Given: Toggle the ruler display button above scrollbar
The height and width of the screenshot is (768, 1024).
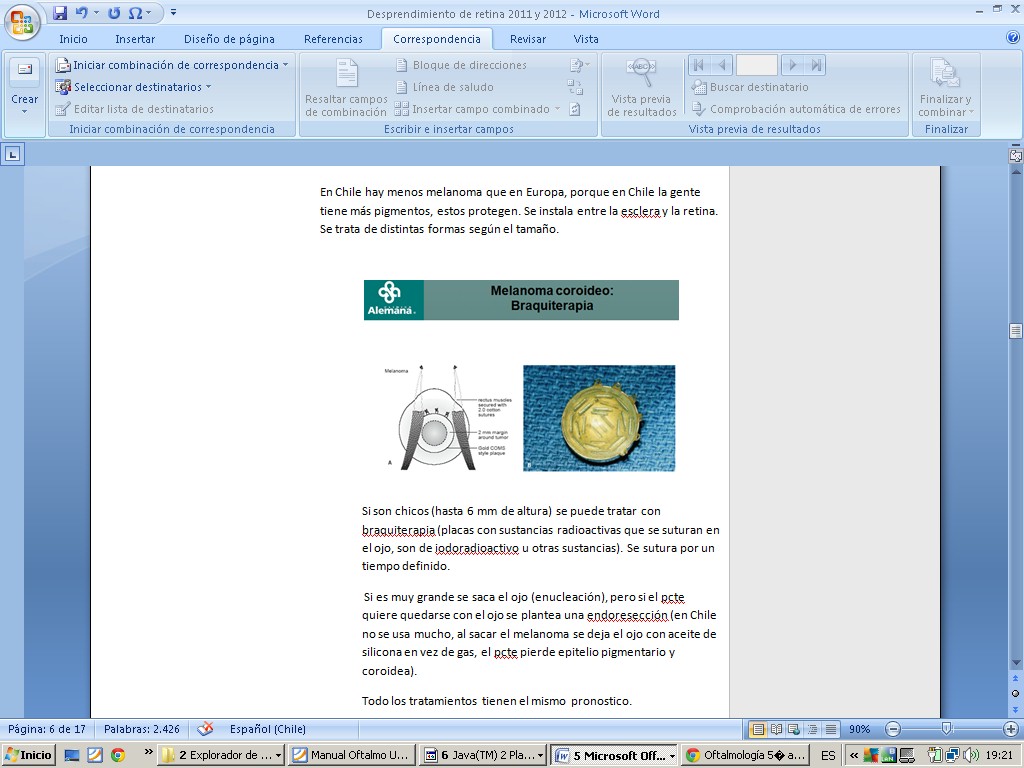Looking at the screenshot, I should [1016, 155].
